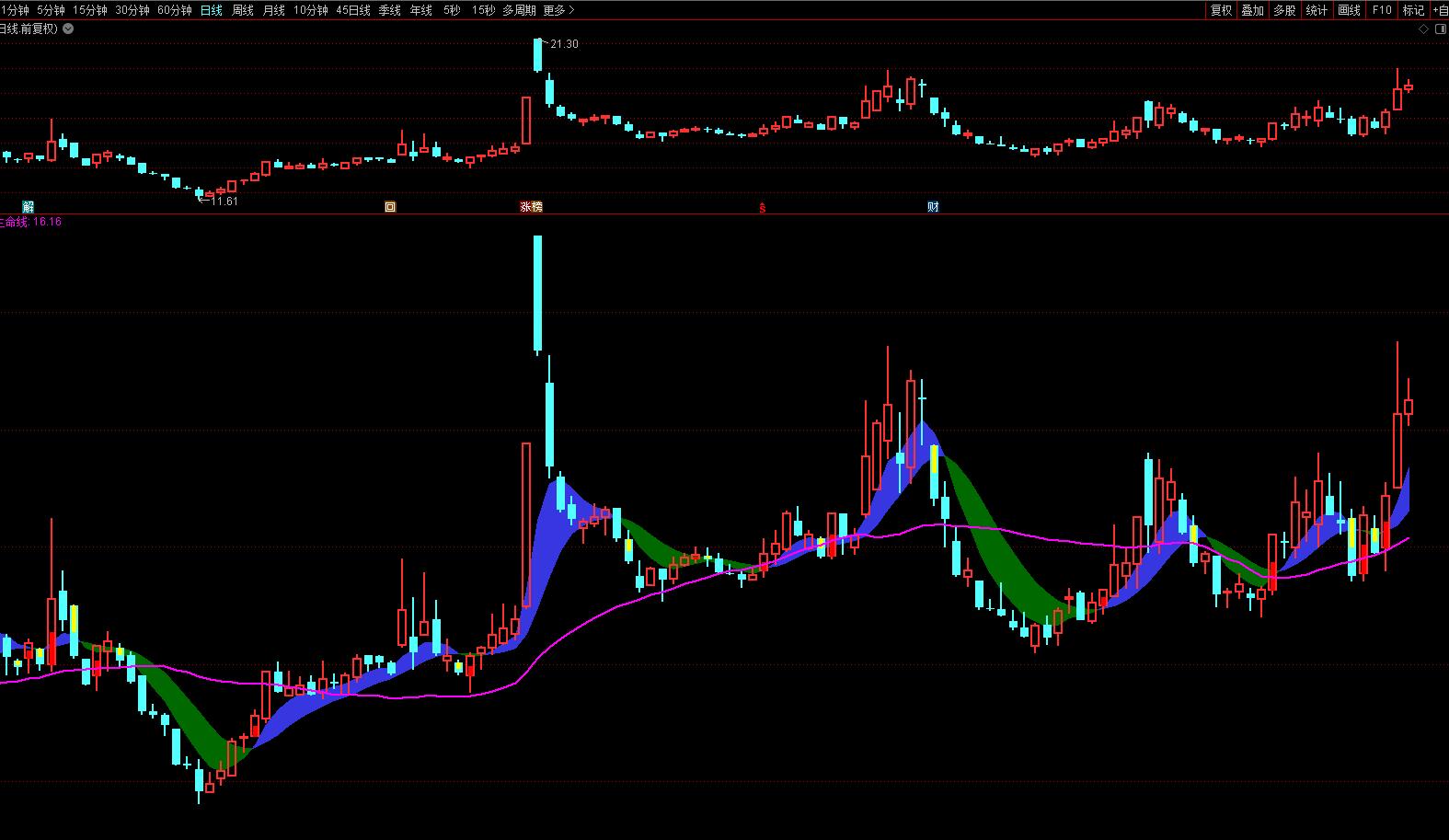Toggle the side panel layout icon
1449x840 pixels.
[1440, 29]
